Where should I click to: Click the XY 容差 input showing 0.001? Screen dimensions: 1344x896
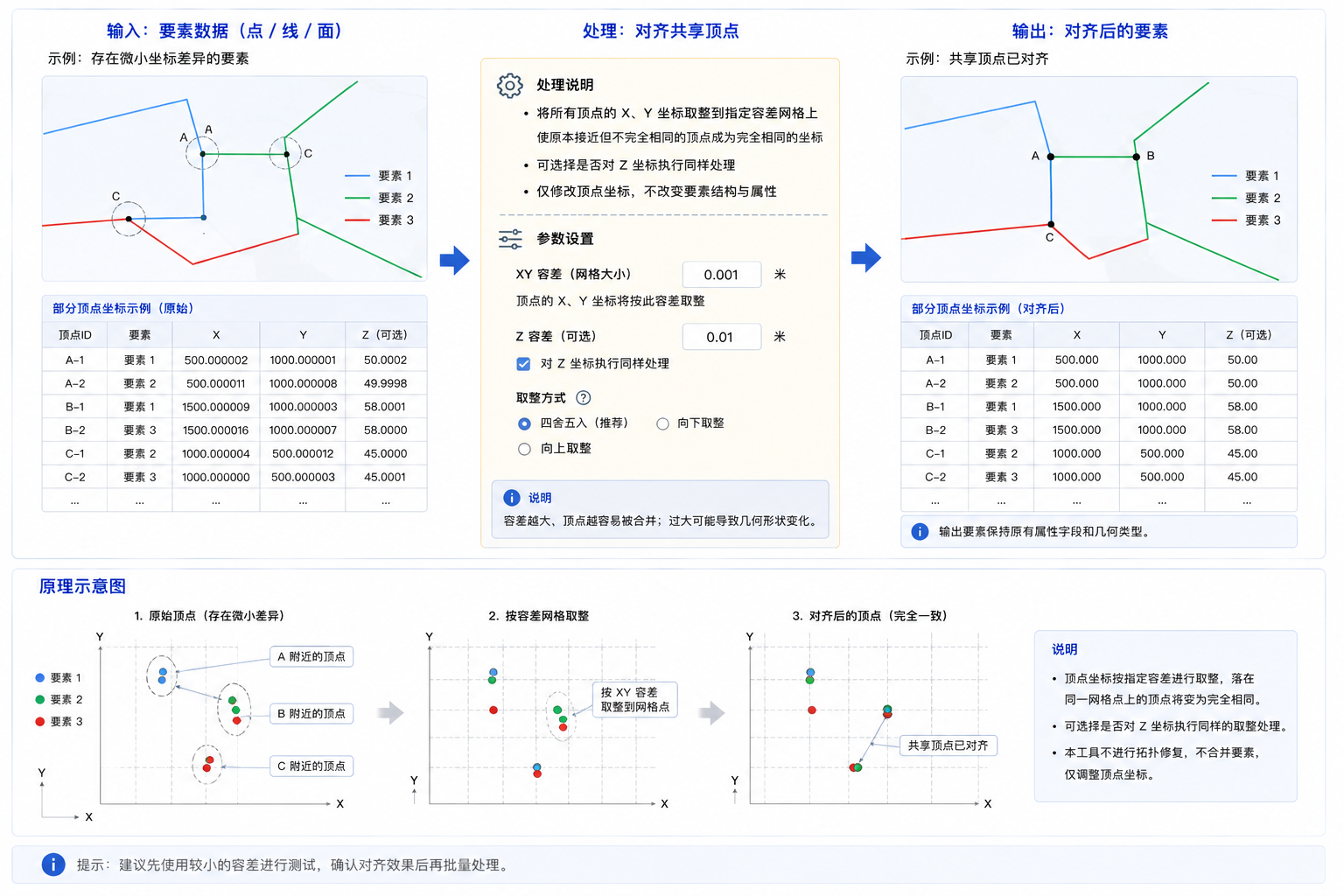coord(721,275)
